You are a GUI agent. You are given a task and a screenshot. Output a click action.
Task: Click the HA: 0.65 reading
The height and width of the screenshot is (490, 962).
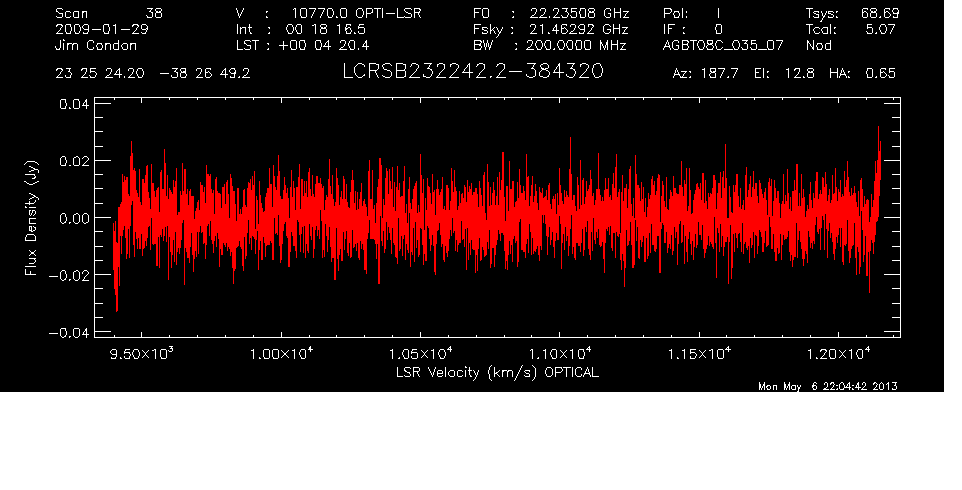(862, 74)
